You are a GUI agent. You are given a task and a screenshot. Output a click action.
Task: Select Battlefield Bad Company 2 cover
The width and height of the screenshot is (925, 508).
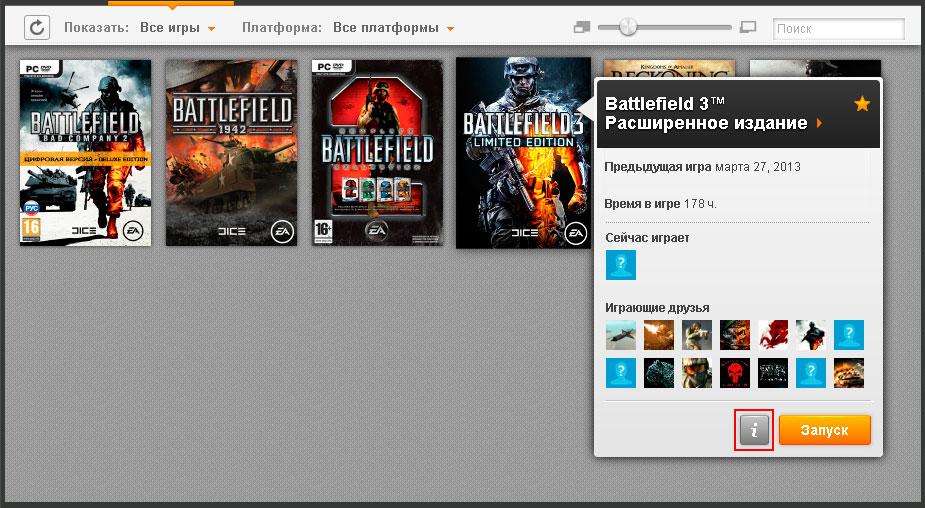[85, 153]
